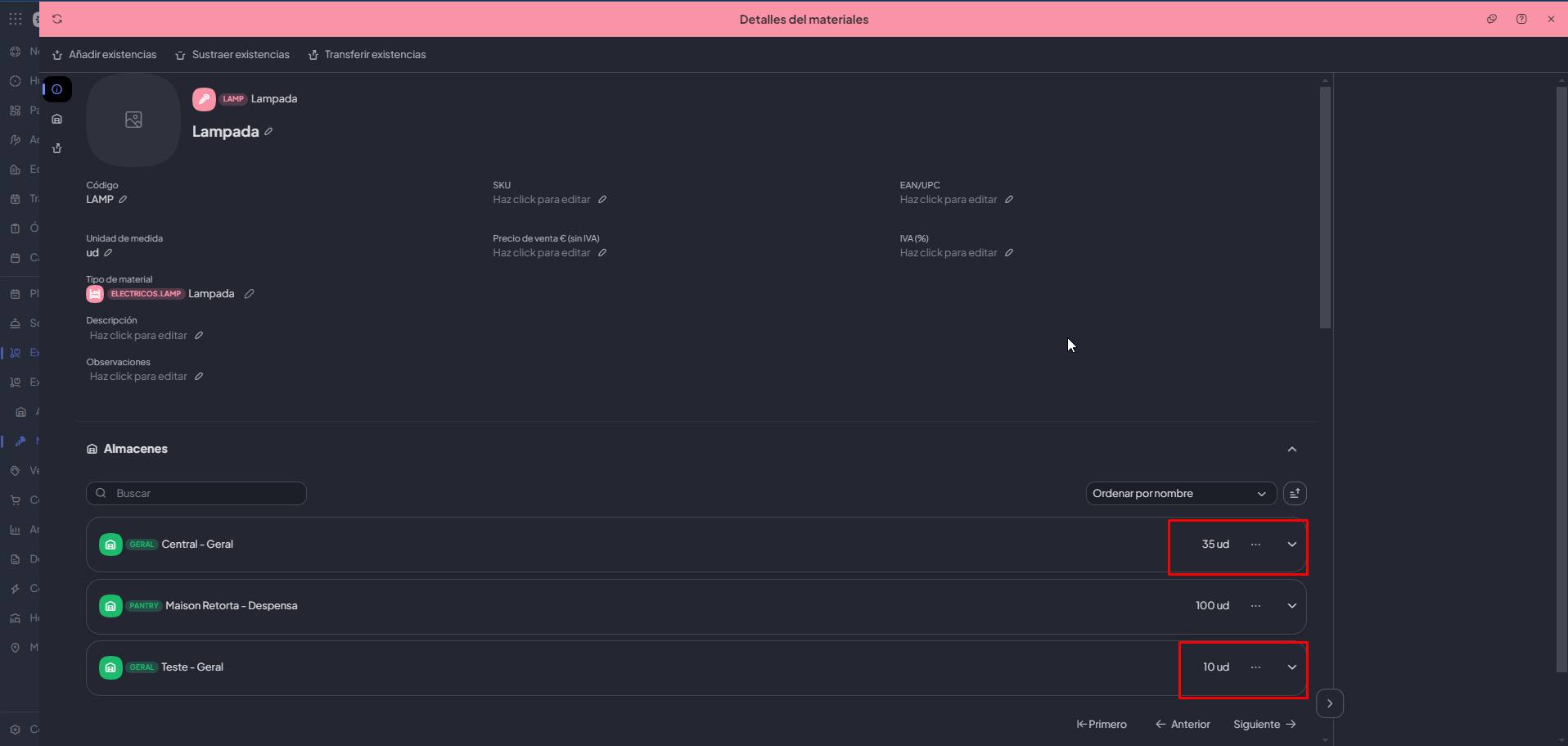
Task: Click SKU 'Haz click para editar' text
Action: pyautogui.click(x=542, y=200)
